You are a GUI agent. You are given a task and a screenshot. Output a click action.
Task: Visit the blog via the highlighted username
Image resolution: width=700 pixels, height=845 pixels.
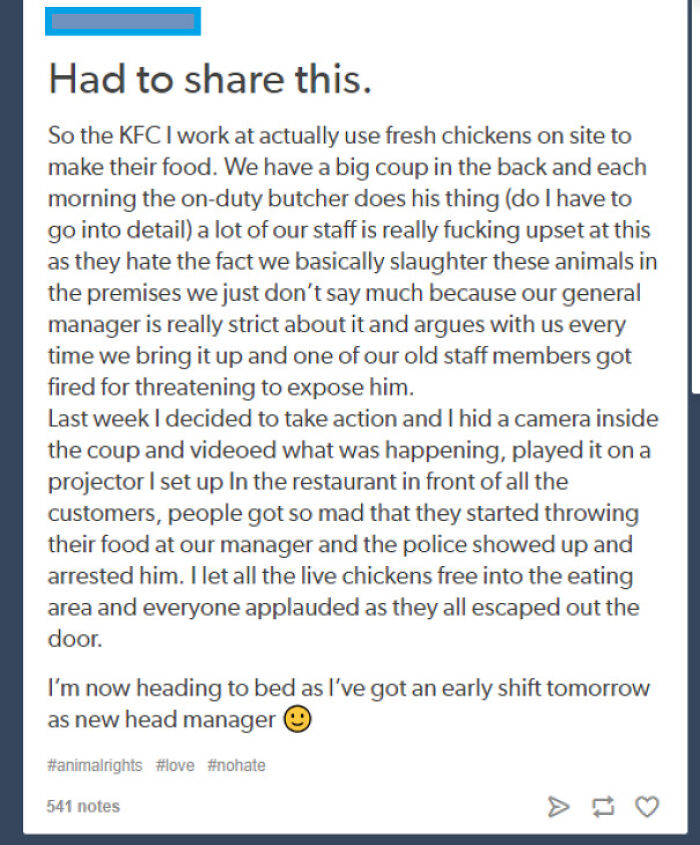tap(122, 21)
